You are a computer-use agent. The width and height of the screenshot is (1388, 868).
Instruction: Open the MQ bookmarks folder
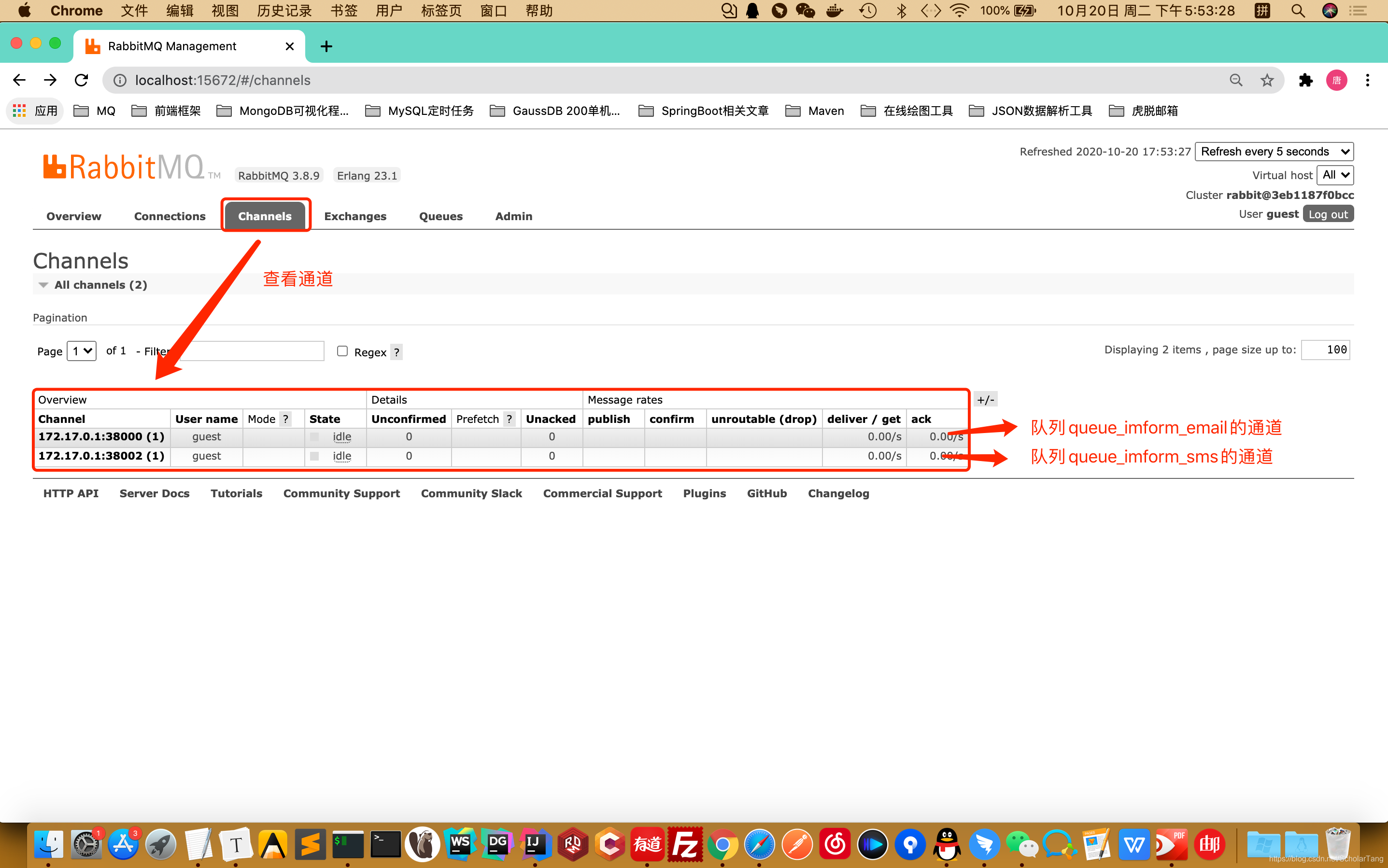tap(95, 111)
